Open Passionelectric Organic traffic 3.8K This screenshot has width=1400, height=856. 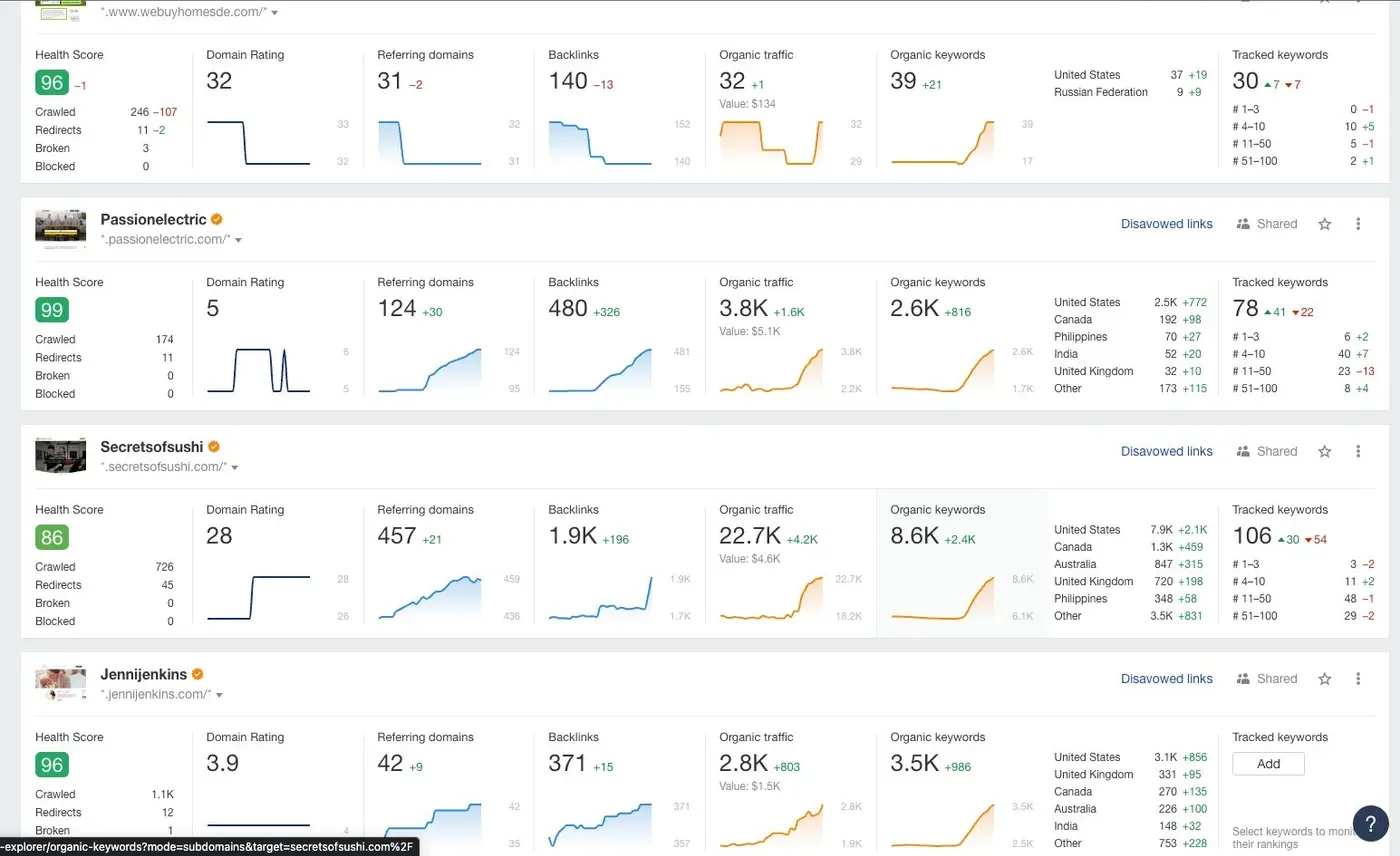(x=744, y=309)
